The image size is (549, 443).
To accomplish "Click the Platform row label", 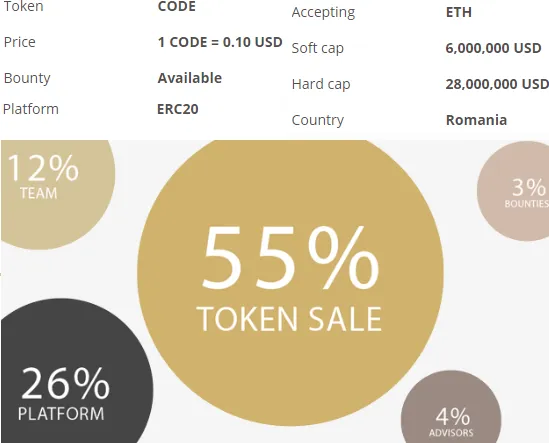I will [31, 109].
